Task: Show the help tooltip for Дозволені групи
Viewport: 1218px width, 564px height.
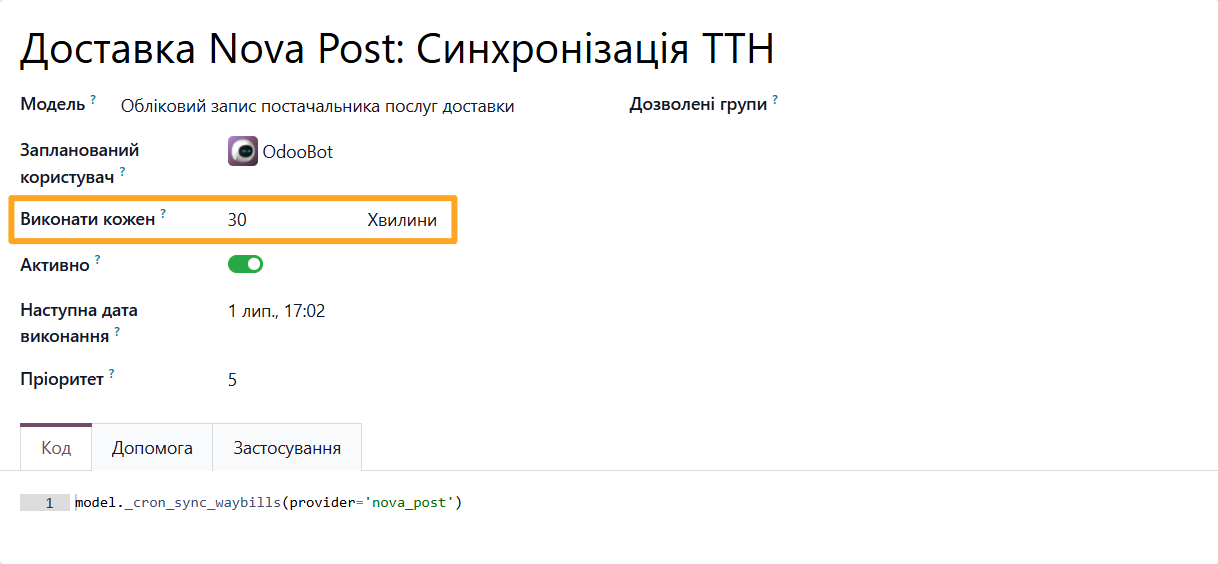Action: click(775, 100)
